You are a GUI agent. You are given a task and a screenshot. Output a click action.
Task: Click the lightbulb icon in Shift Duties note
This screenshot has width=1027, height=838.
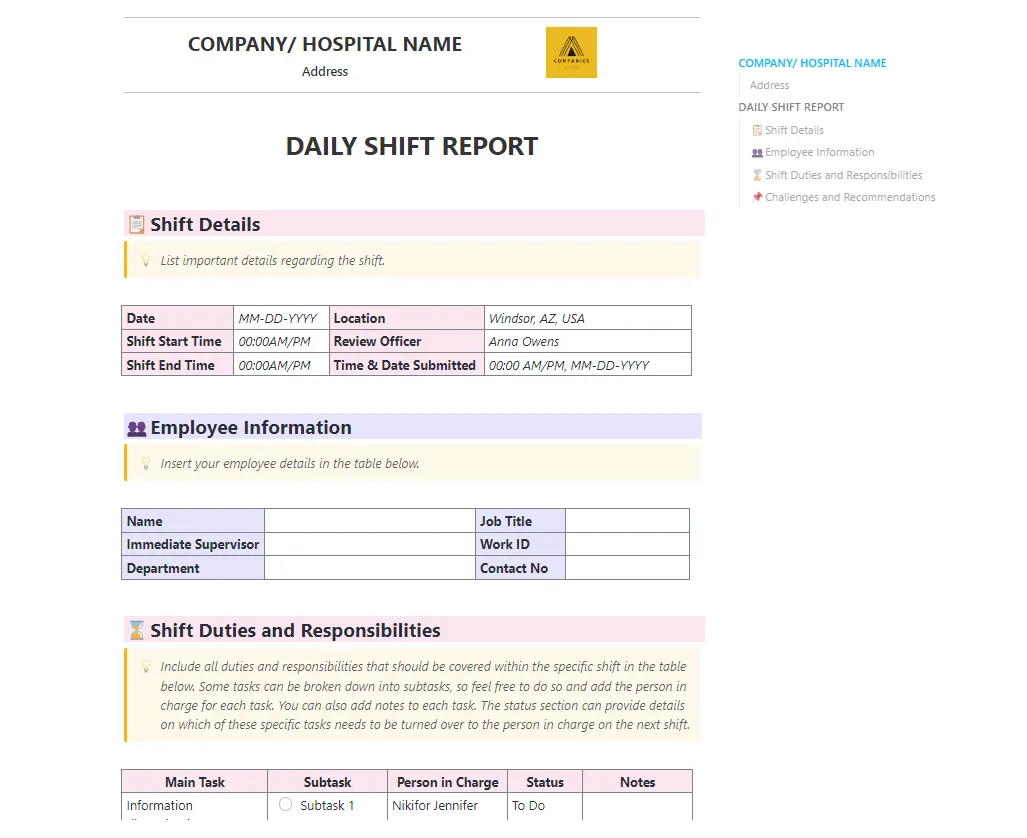pyautogui.click(x=146, y=667)
